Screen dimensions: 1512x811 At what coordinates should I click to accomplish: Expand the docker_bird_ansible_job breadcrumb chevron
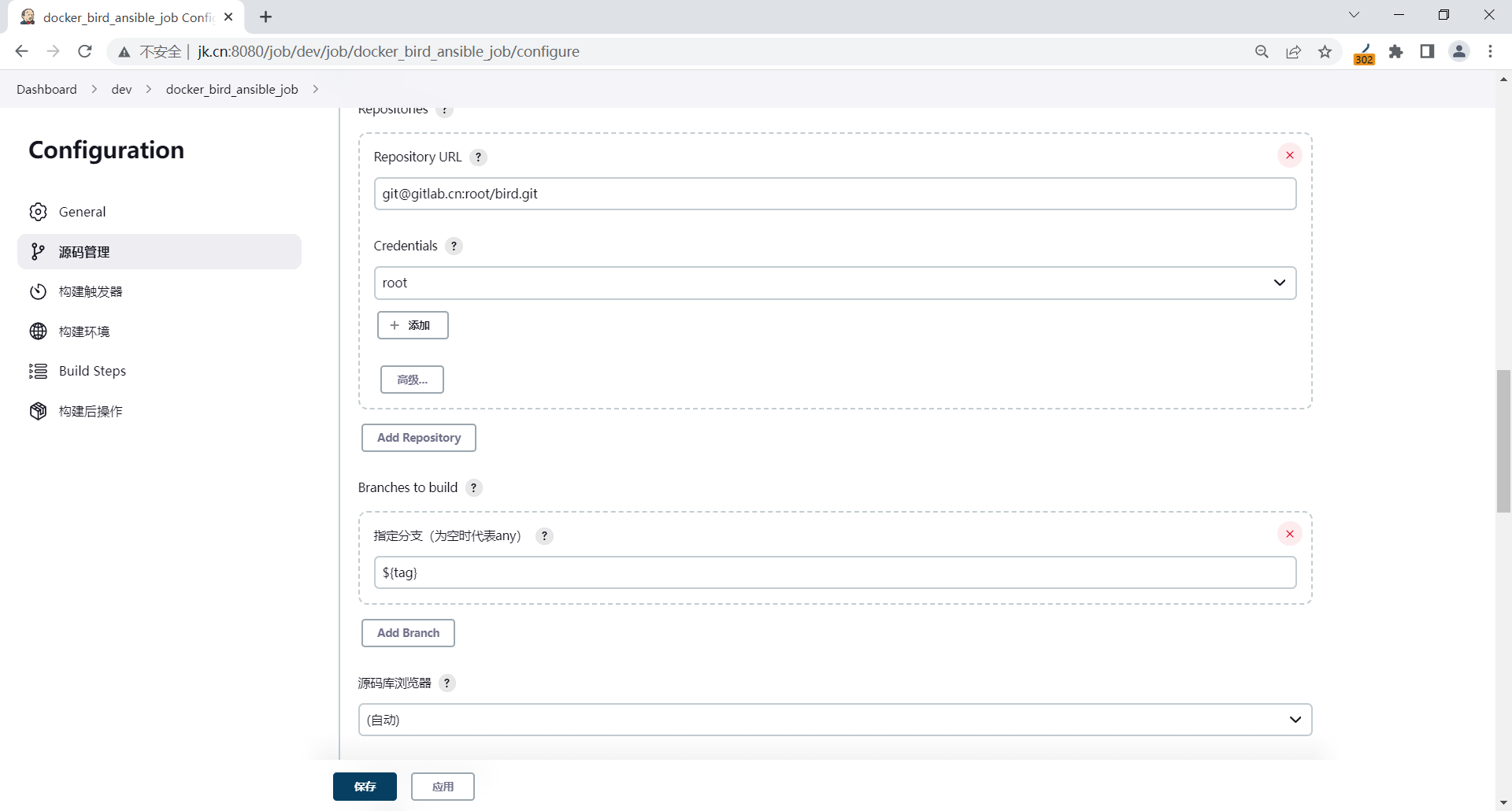(316, 89)
